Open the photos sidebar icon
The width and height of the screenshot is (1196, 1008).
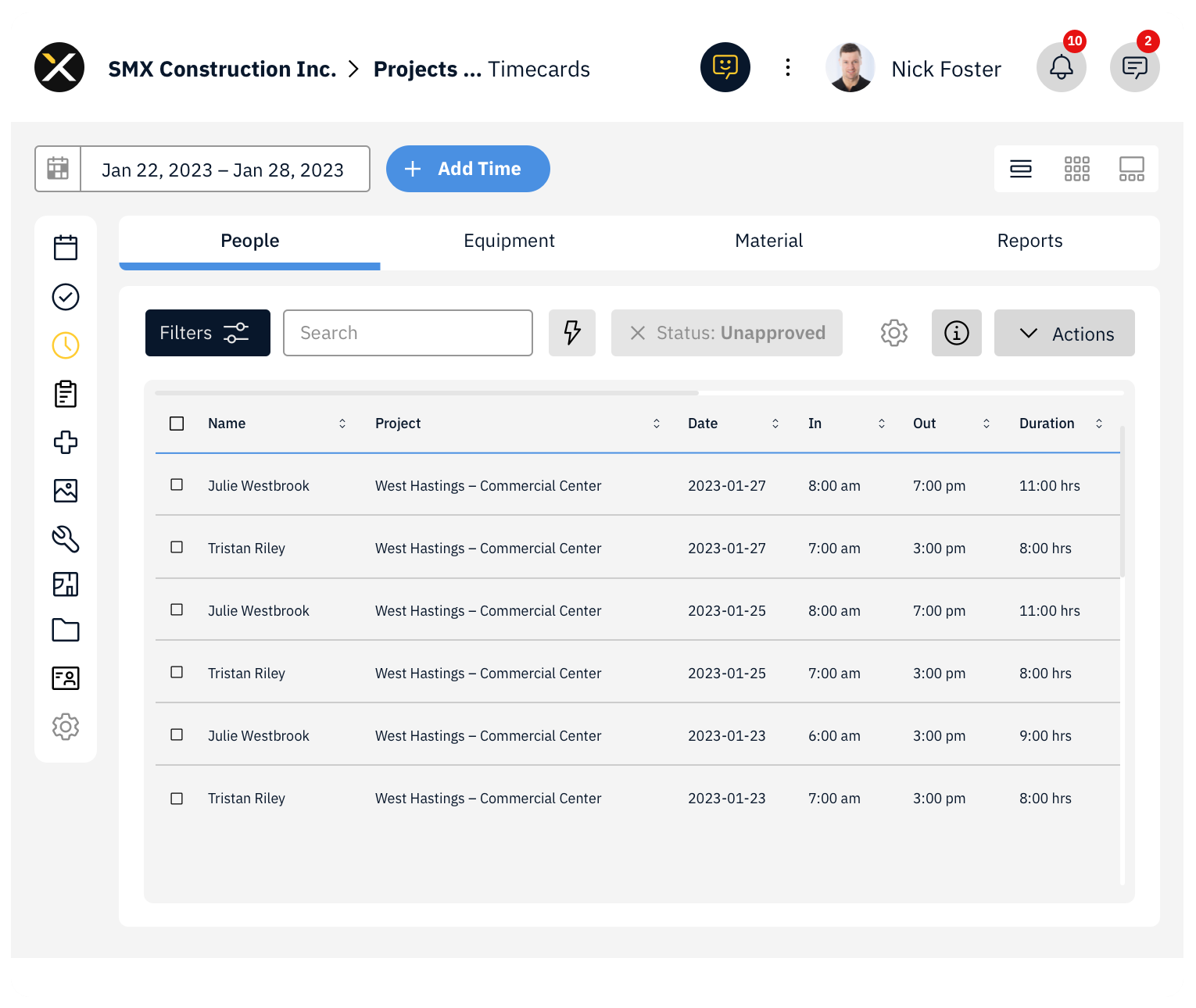click(66, 491)
